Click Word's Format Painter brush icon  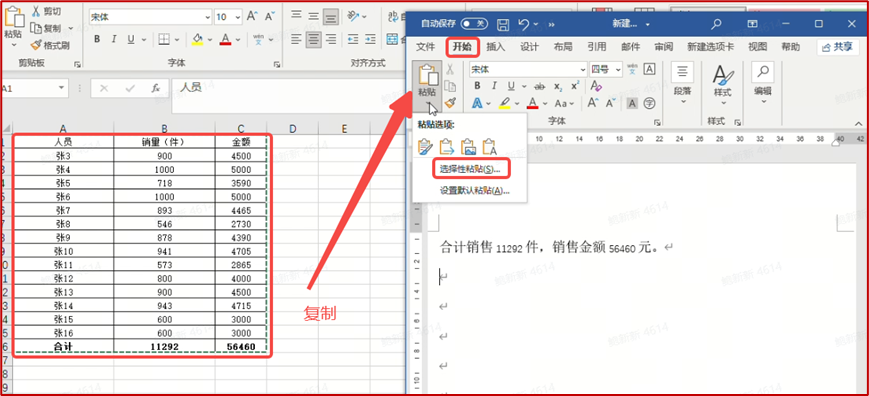click(x=450, y=103)
